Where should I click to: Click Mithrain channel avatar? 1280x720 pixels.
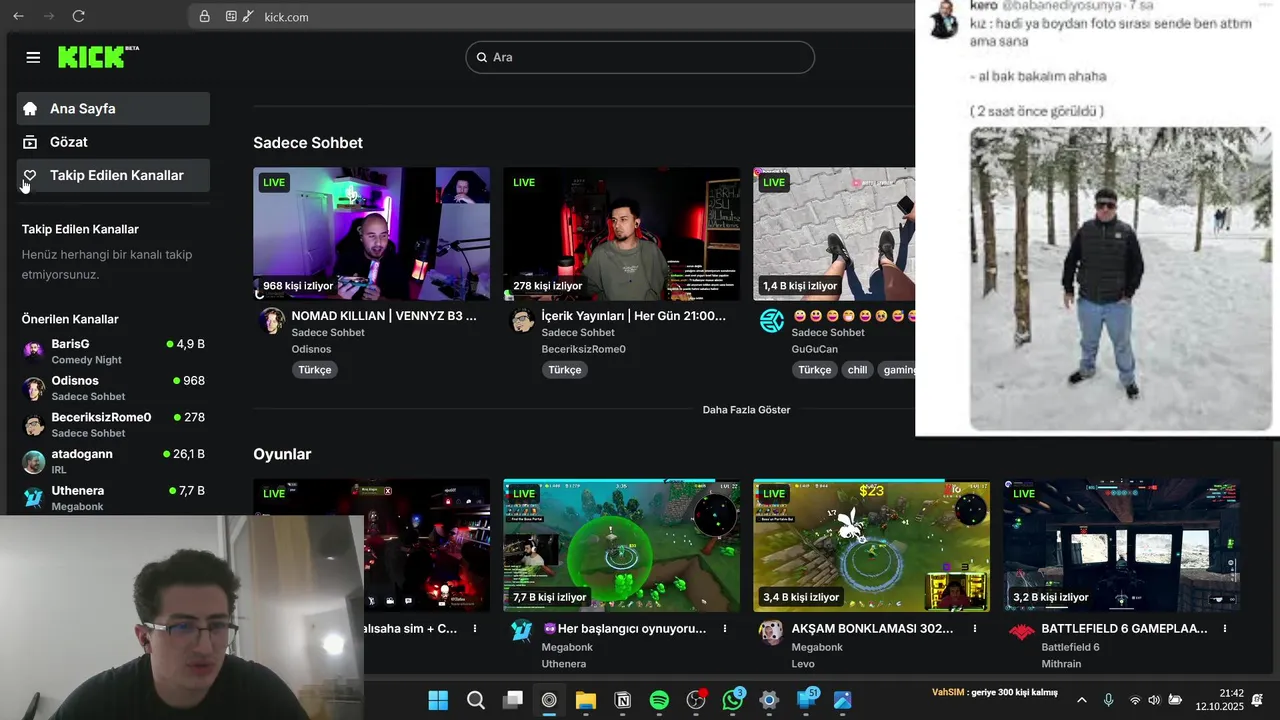pyautogui.click(x=1021, y=632)
